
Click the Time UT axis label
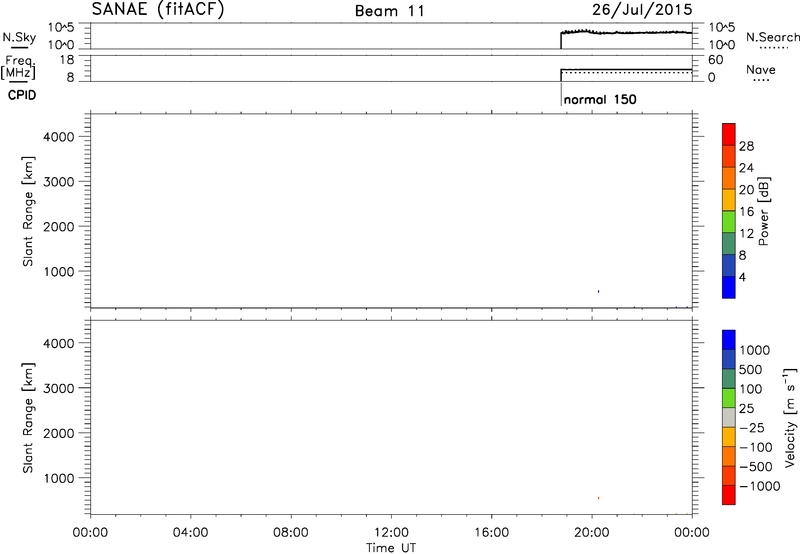(x=391, y=548)
